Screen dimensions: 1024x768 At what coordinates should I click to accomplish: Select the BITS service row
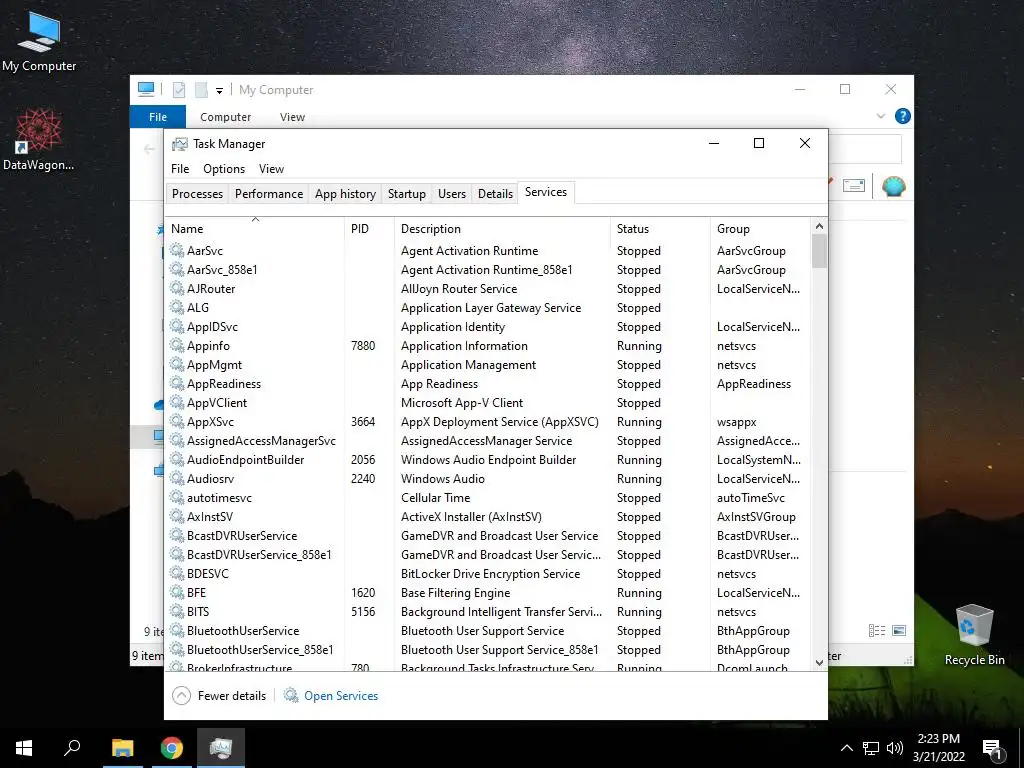pos(487,611)
